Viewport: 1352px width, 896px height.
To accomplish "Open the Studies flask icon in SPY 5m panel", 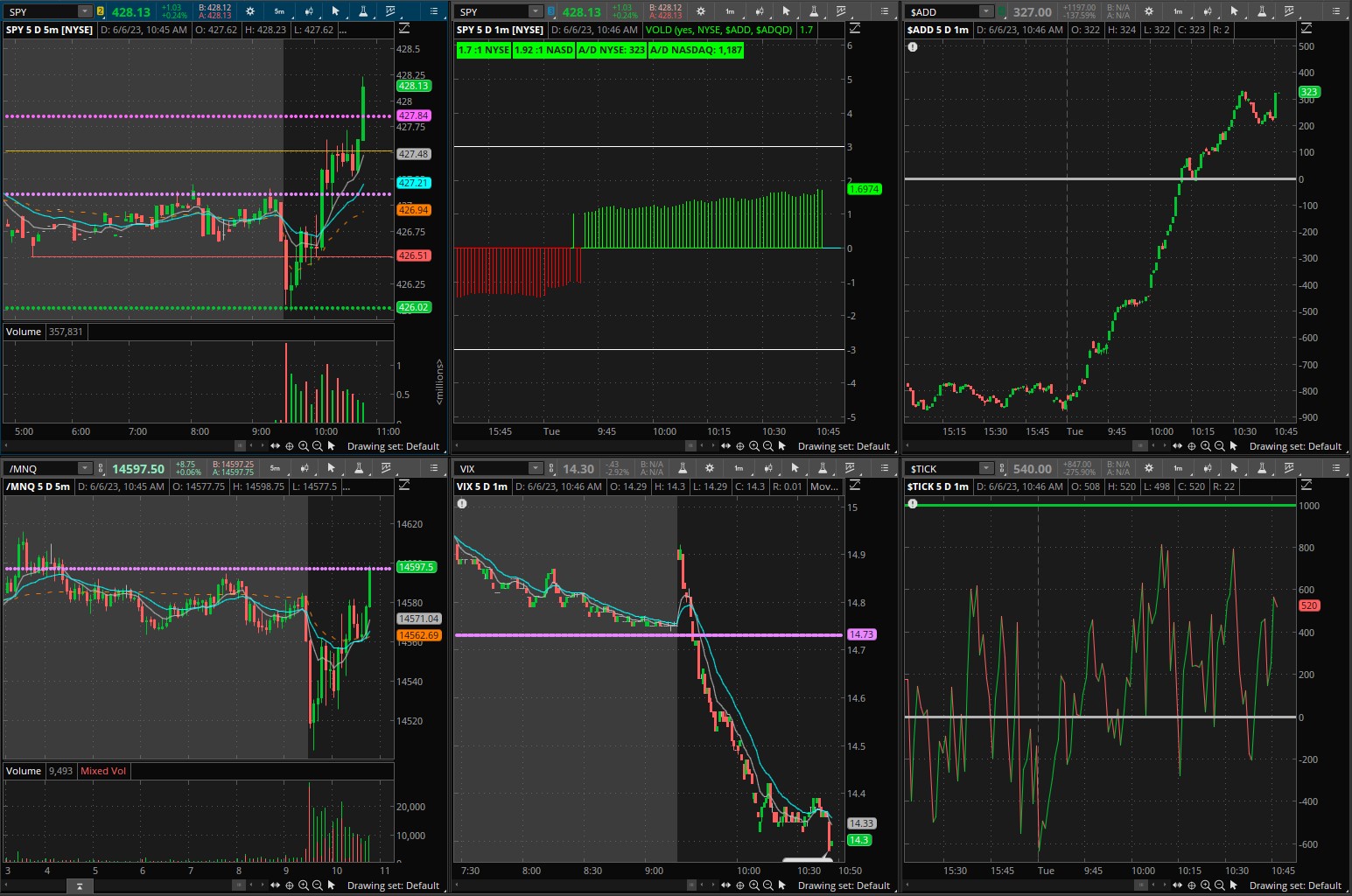I will pos(363,11).
